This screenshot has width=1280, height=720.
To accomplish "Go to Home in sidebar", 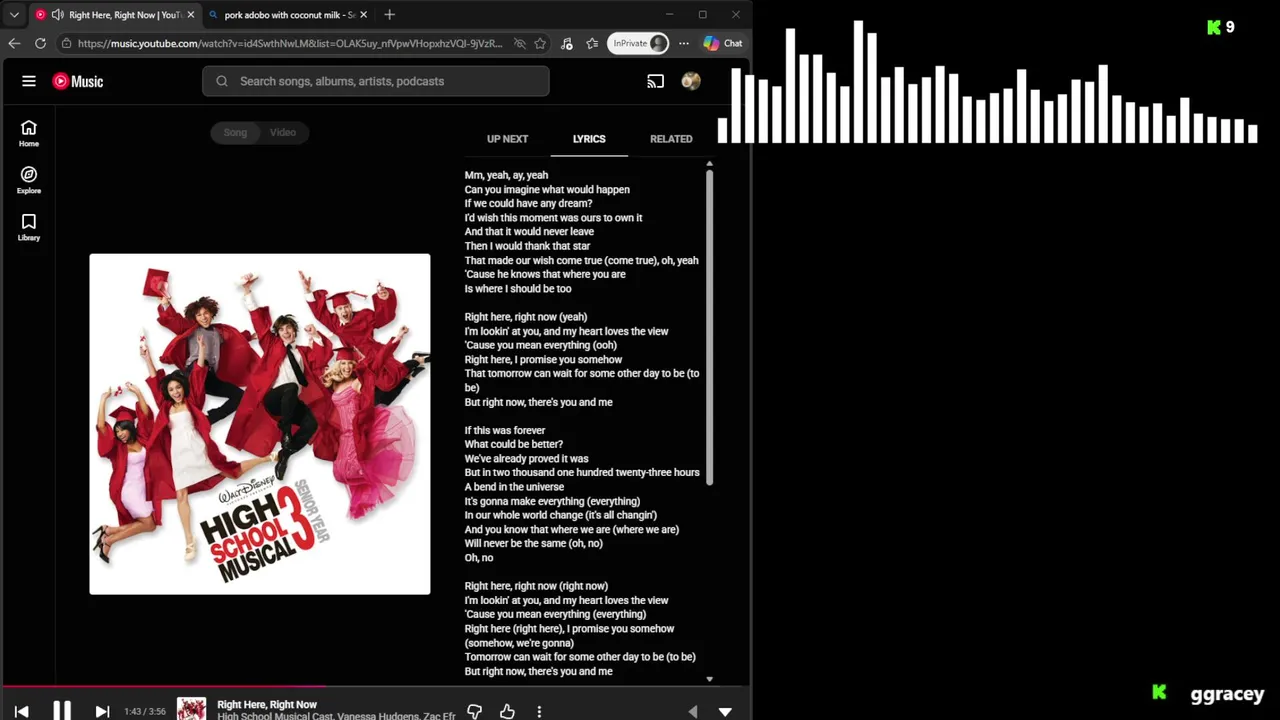I will click(x=29, y=133).
